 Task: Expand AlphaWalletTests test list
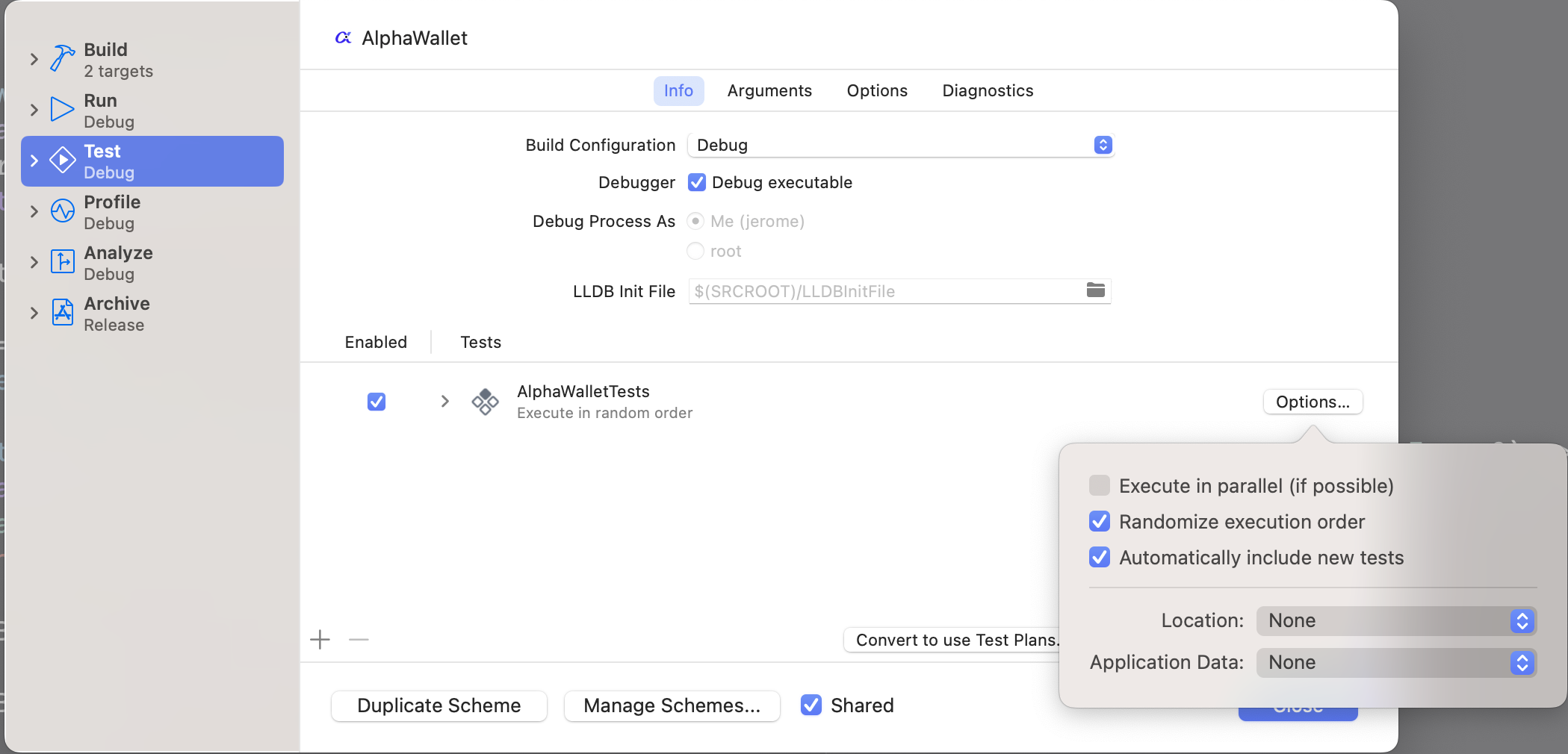coord(444,402)
